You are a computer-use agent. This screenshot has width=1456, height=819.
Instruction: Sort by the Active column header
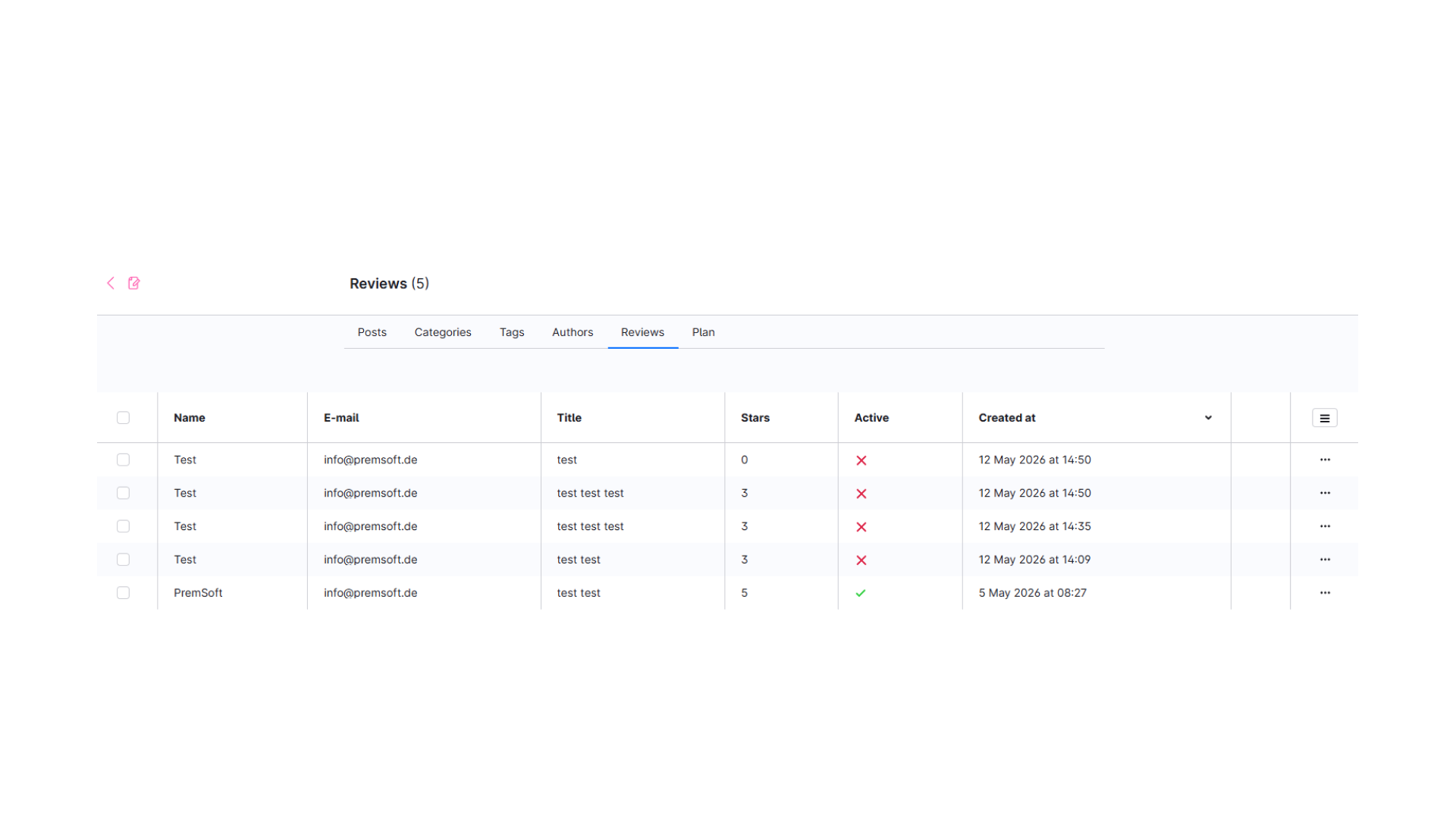pyautogui.click(x=871, y=418)
